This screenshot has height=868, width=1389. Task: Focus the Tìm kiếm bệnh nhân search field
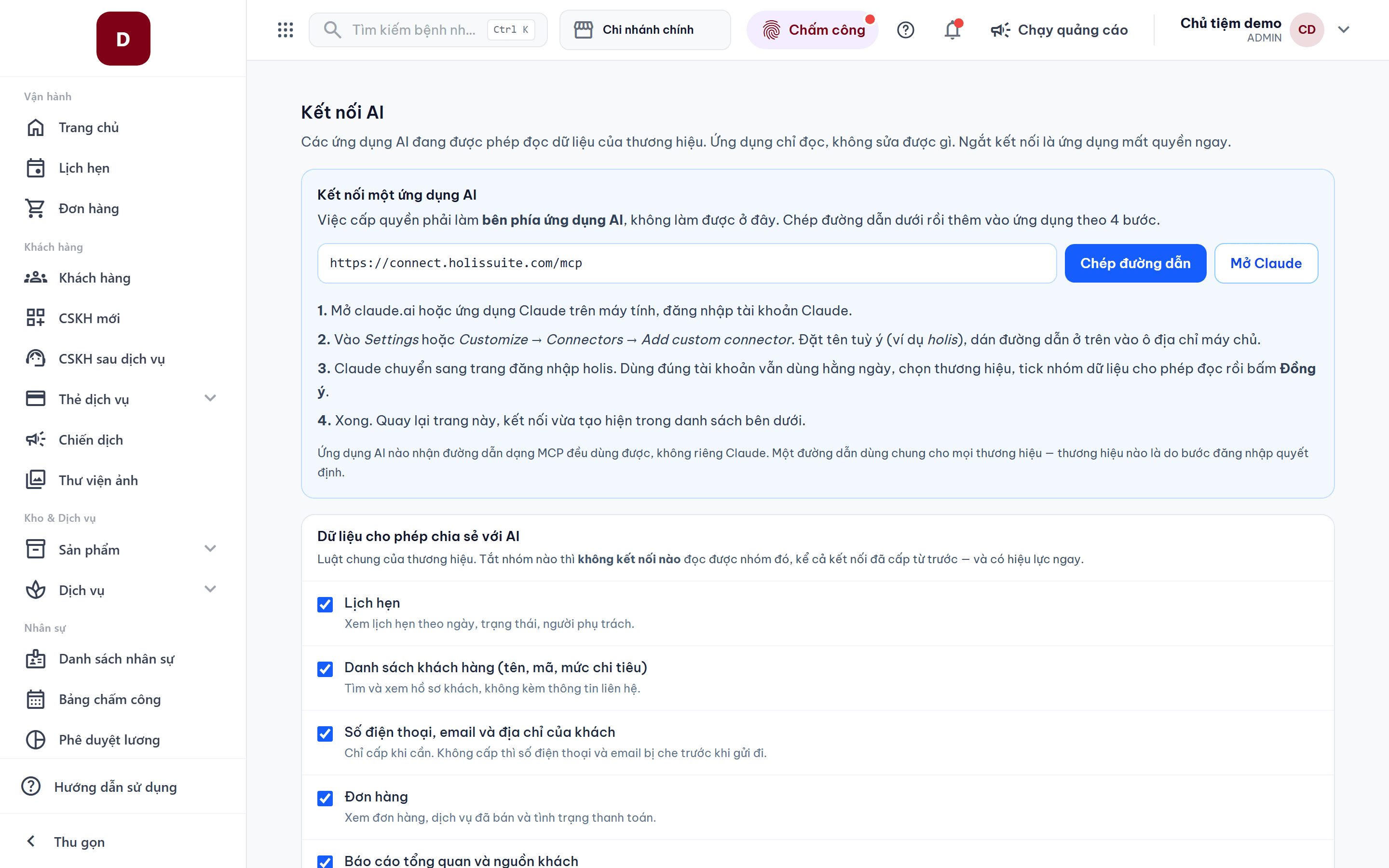(x=428, y=30)
